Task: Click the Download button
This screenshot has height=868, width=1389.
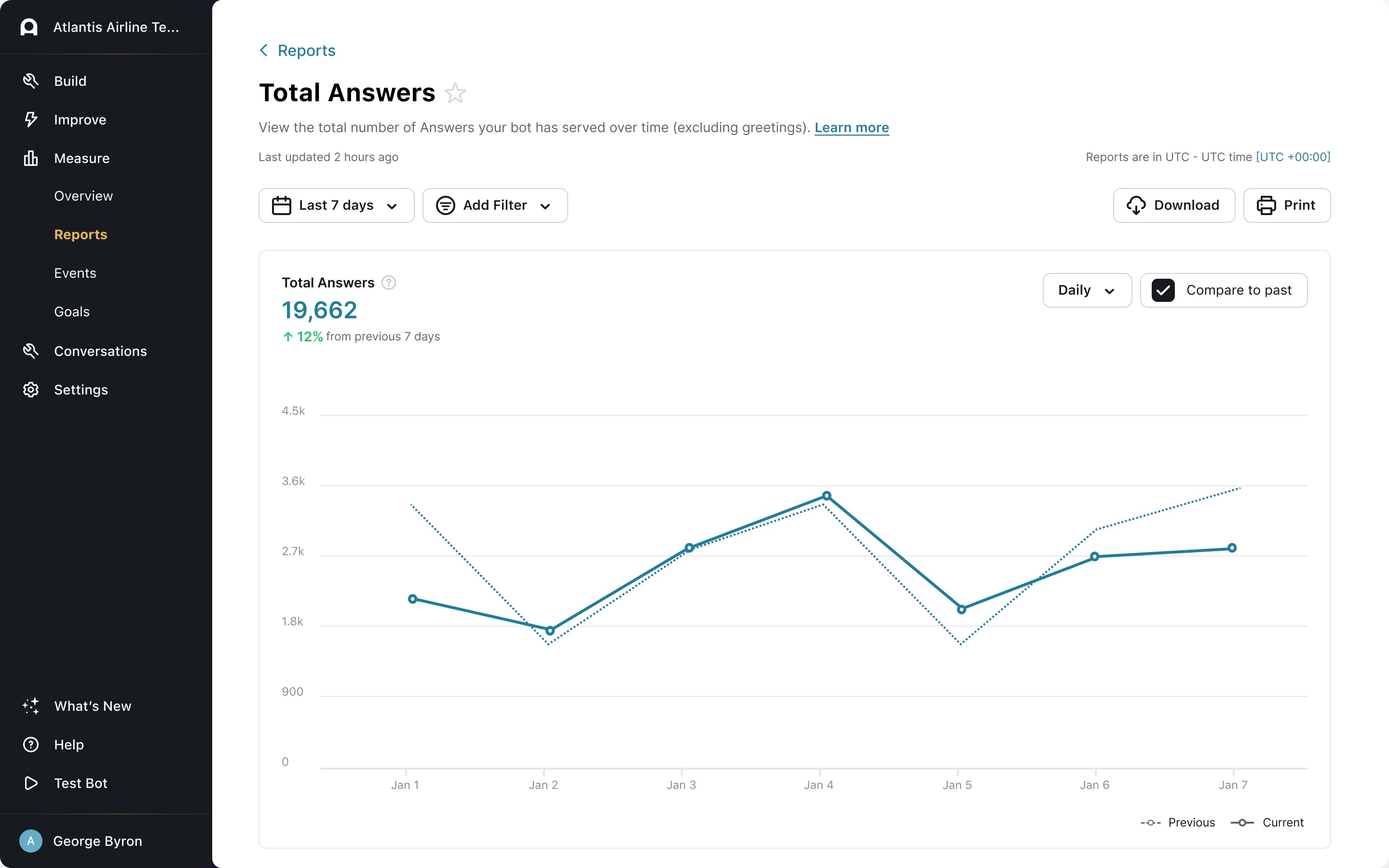Action: pos(1174,205)
